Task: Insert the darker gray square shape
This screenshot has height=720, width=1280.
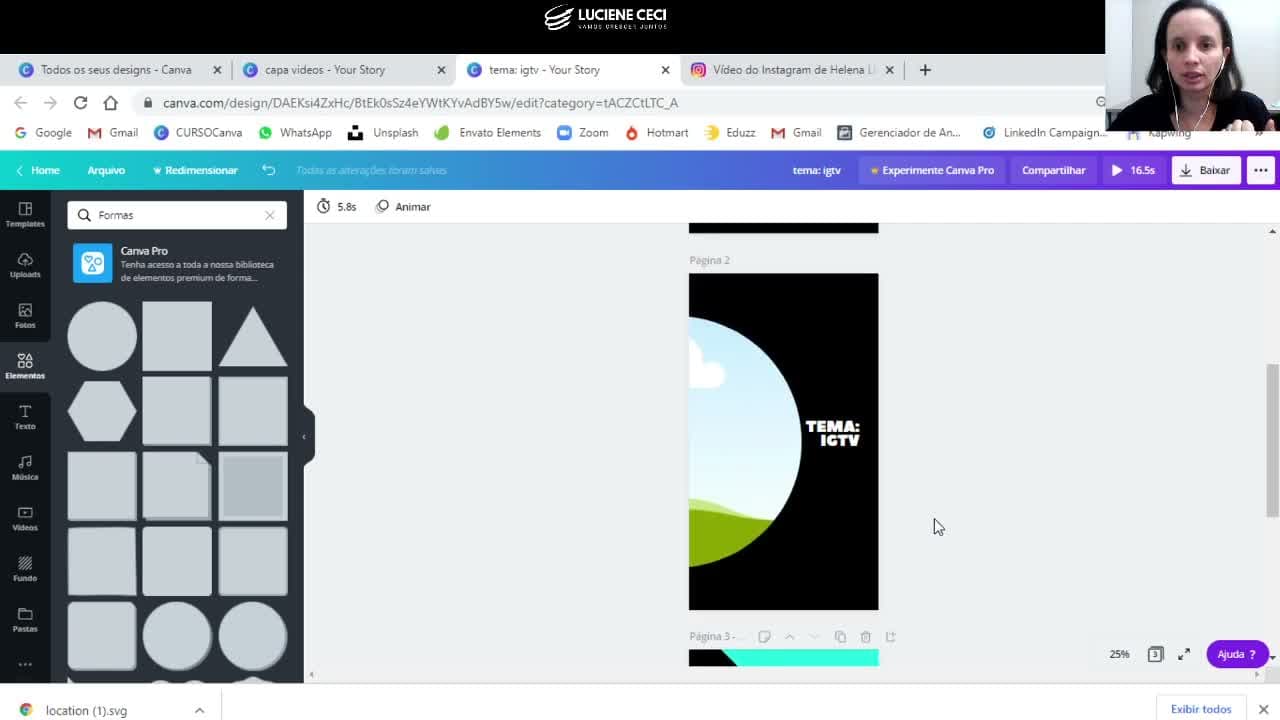Action: pos(253,486)
